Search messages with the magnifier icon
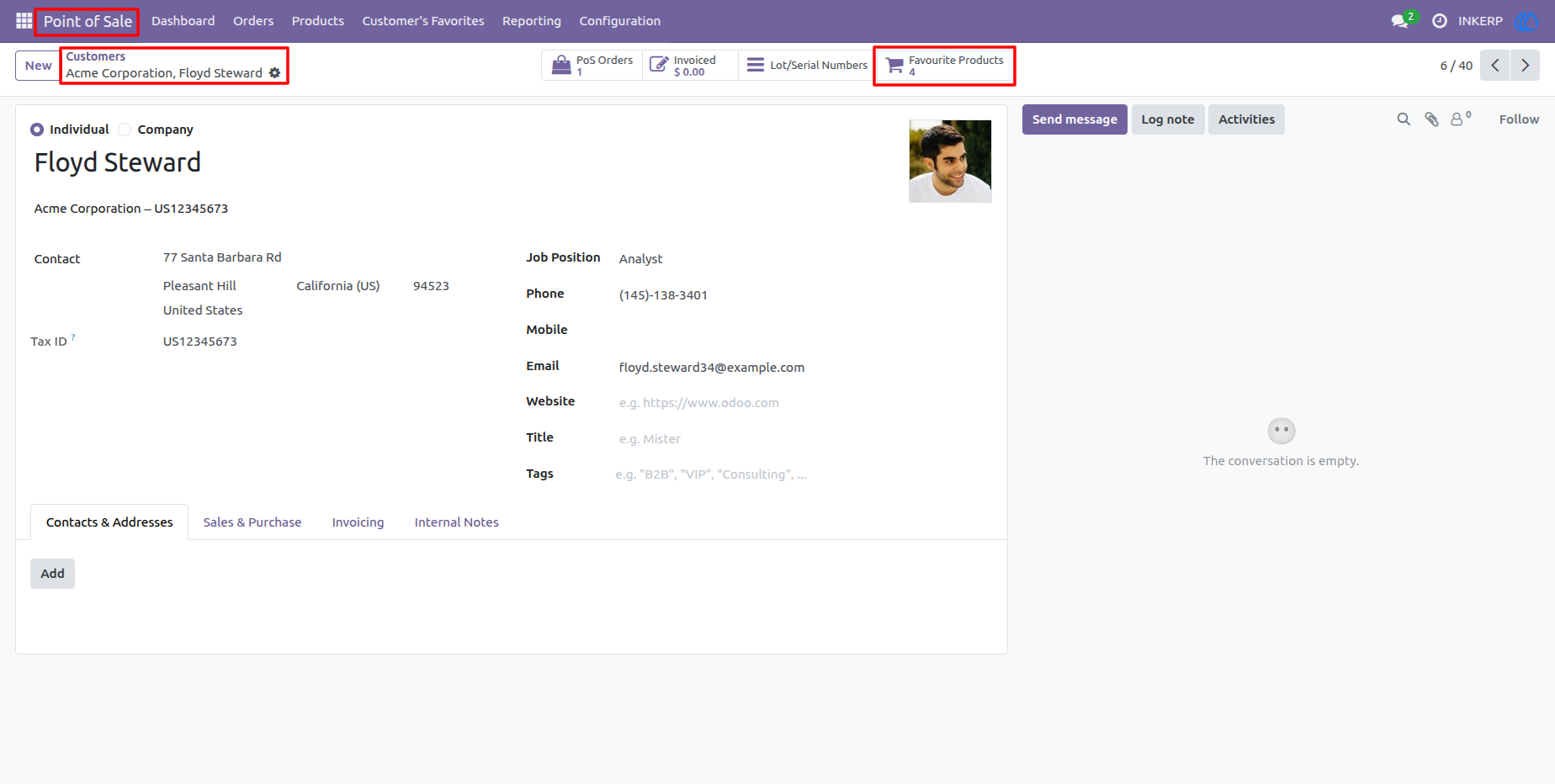The height and width of the screenshot is (784, 1555). coord(1404,119)
